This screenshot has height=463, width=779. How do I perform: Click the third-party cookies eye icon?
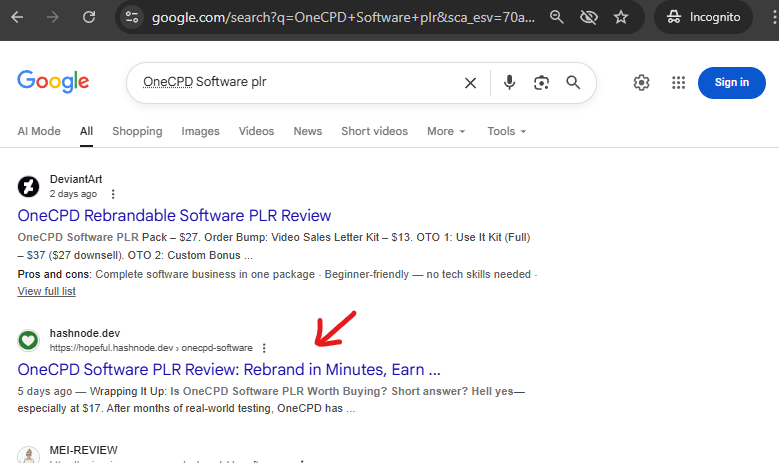[589, 17]
